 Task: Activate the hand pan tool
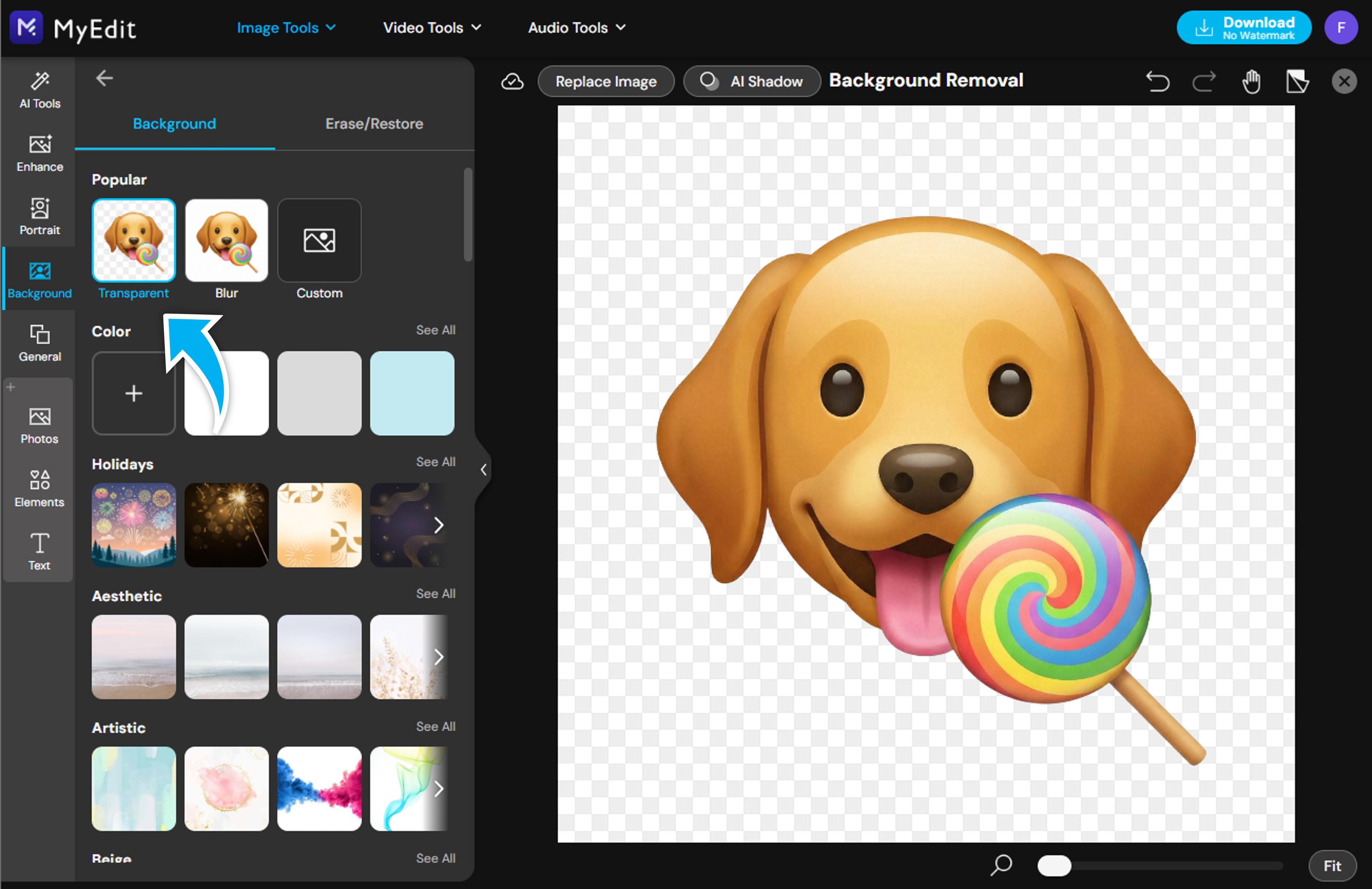[x=1252, y=81]
